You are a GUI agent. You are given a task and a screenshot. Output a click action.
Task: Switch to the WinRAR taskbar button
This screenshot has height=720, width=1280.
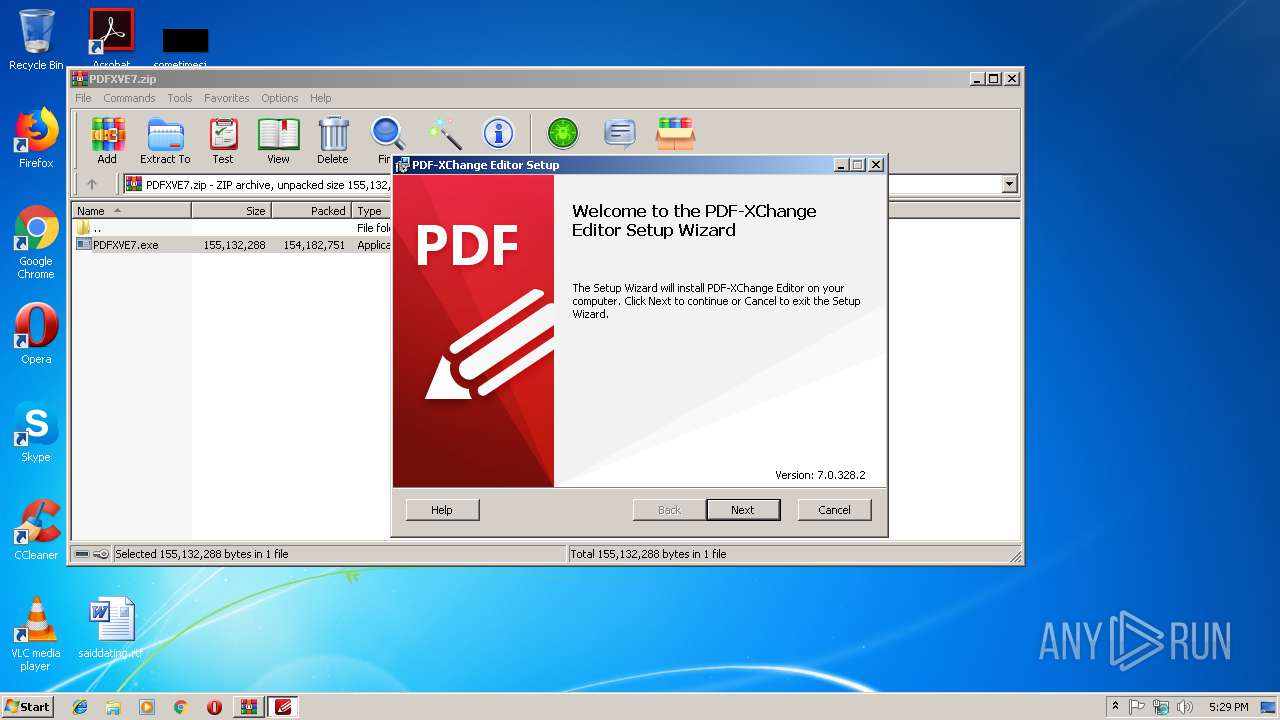pos(248,707)
